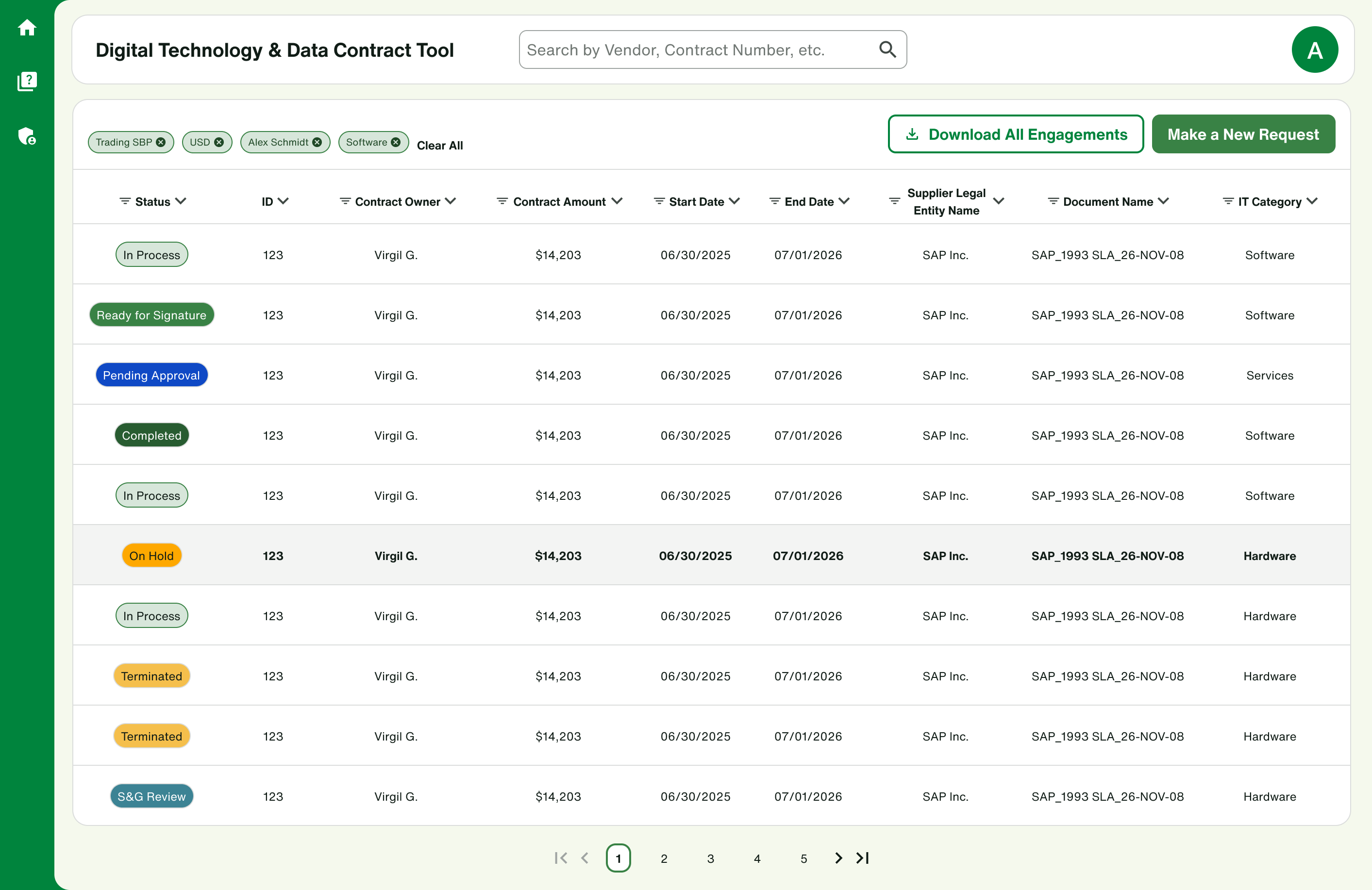This screenshot has height=890, width=1372.
Task: Remove the Alex Schmidt filter chip
Action: point(317,142)
